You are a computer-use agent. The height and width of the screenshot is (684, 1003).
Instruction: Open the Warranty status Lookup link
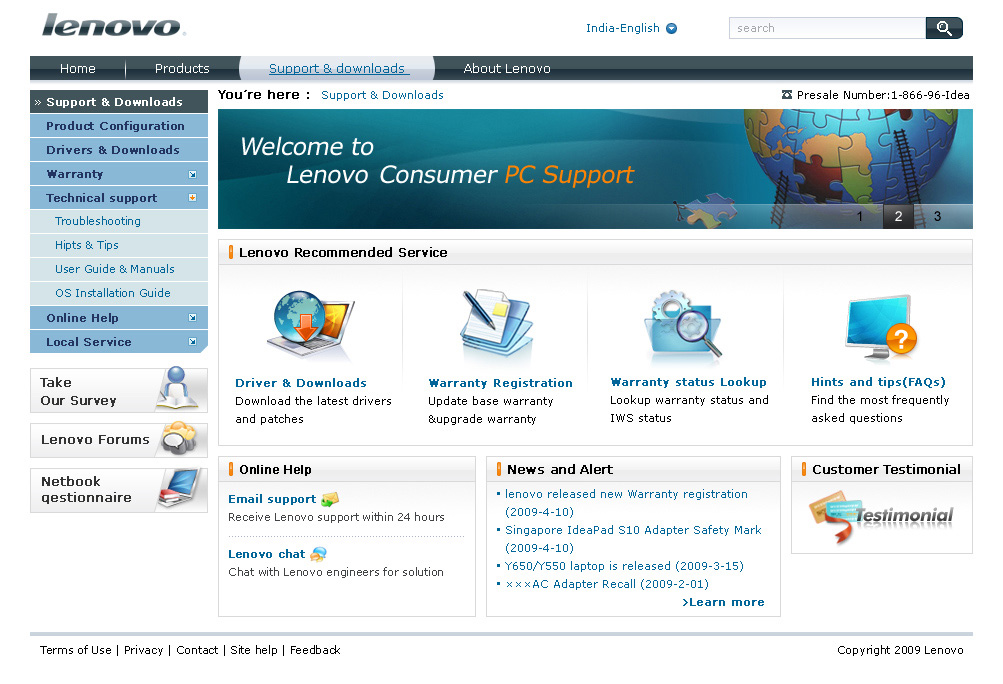pos(688,382)
